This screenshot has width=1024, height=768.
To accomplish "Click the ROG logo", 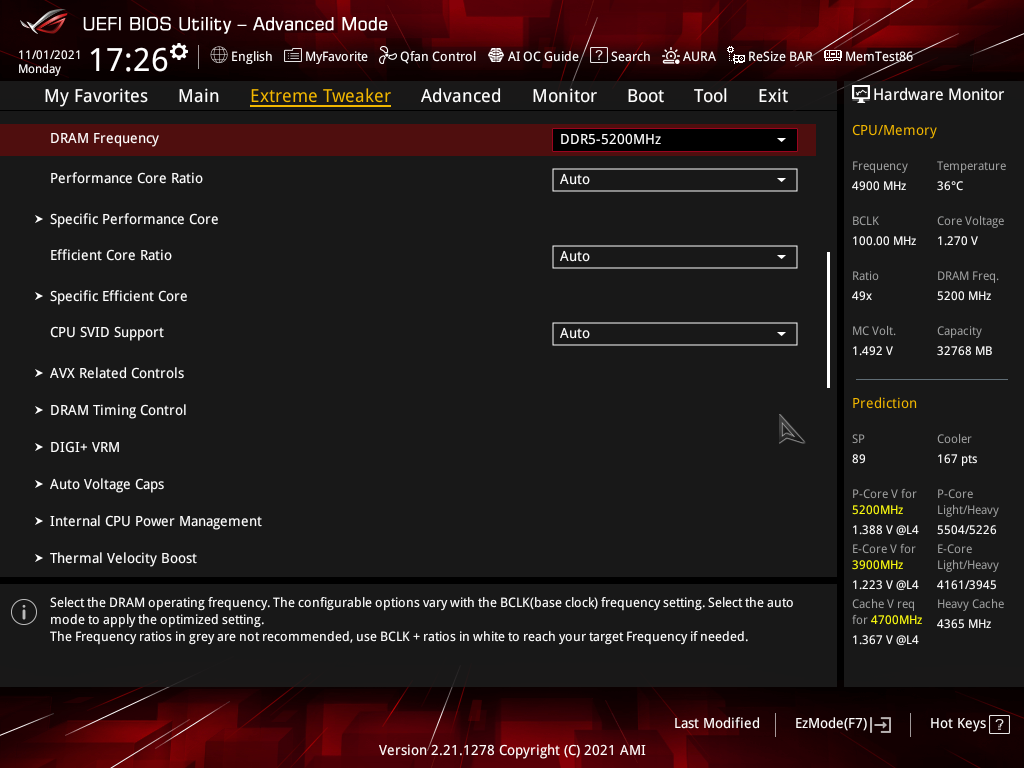I will click(x=44, y=22).
